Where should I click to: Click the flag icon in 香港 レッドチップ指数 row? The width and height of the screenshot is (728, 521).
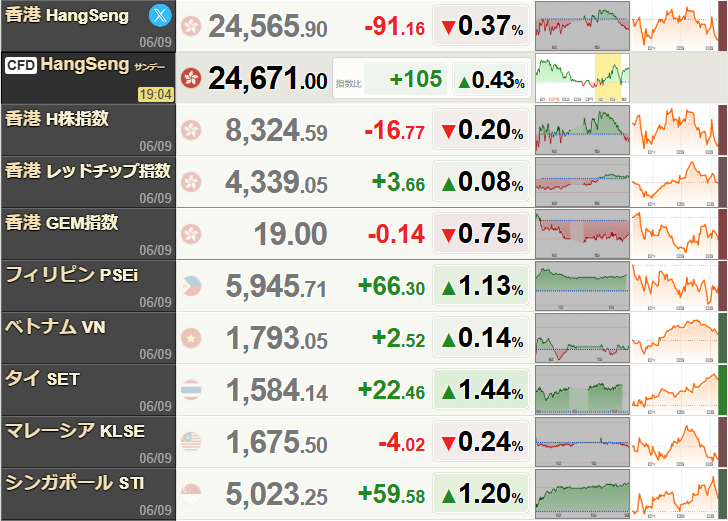point(191,182)
